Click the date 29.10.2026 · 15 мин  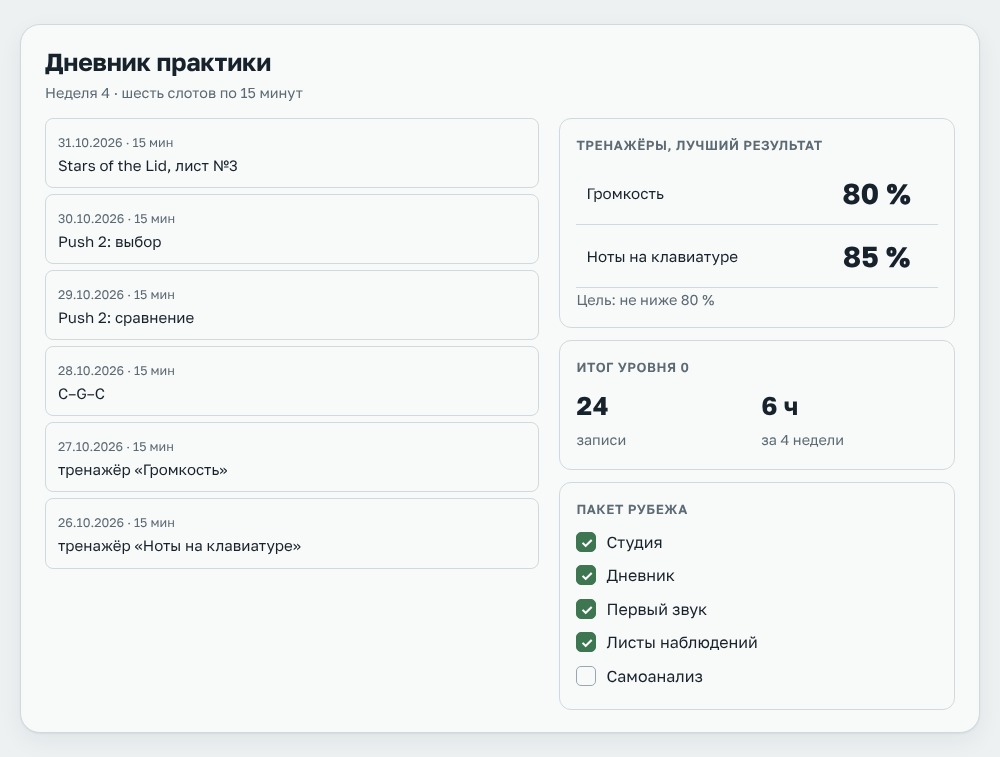pos(116,295)
